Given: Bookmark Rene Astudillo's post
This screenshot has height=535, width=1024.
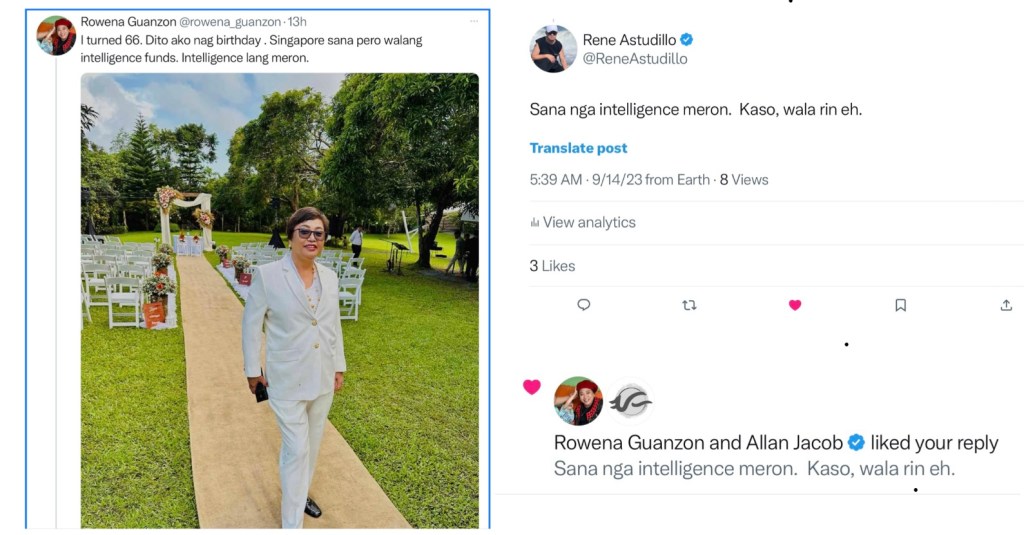Looking at the screenshot, I should pyautogui.click(x=900, y=305).
